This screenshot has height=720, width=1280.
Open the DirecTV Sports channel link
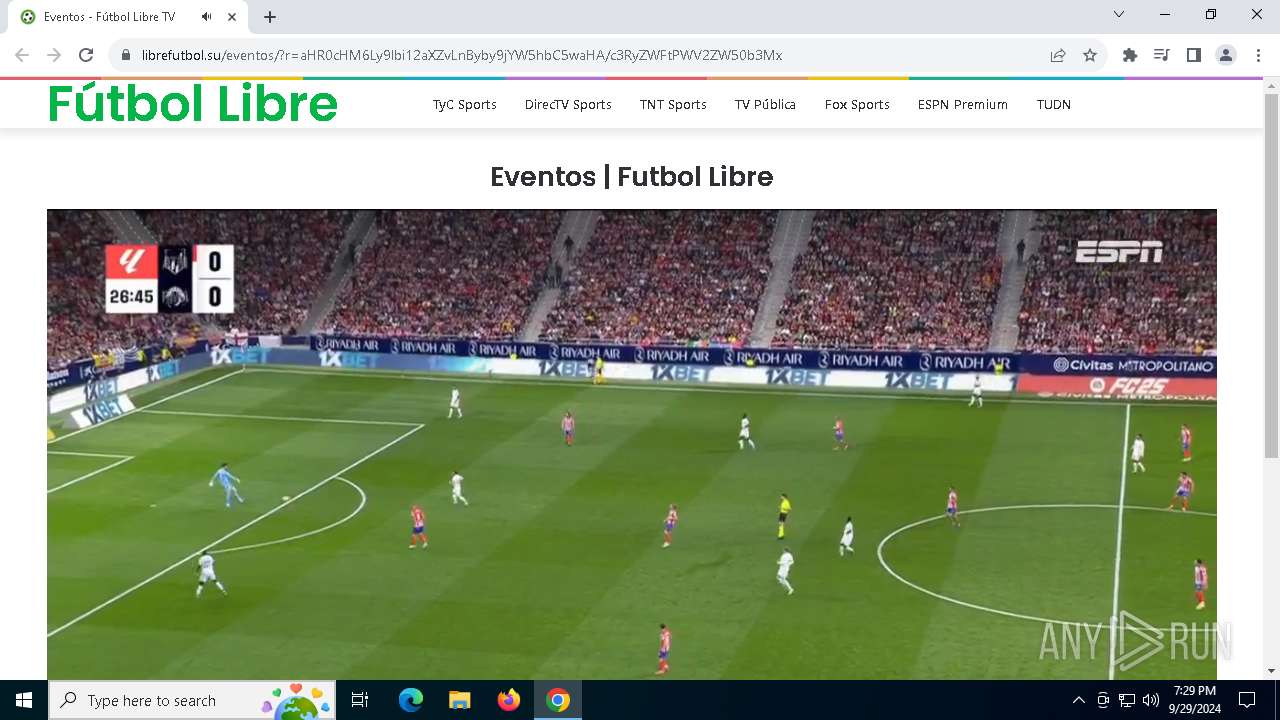click(x=568, y=104)
